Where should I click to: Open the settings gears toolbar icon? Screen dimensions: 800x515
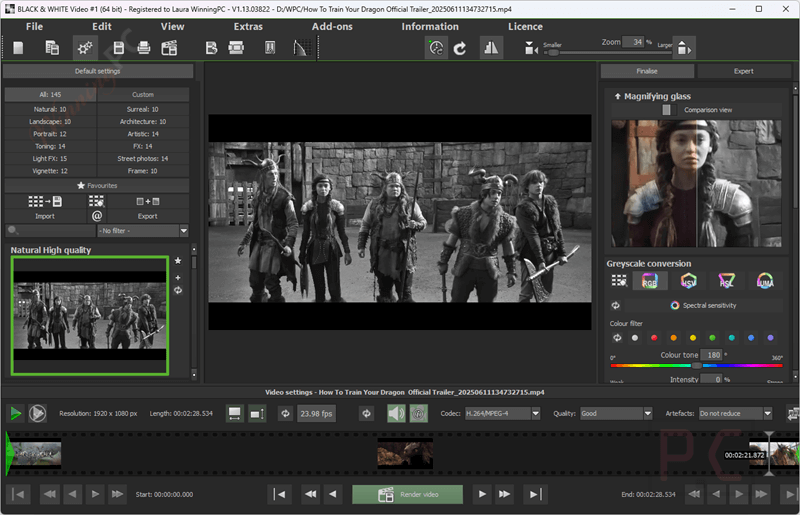point(85,48)
